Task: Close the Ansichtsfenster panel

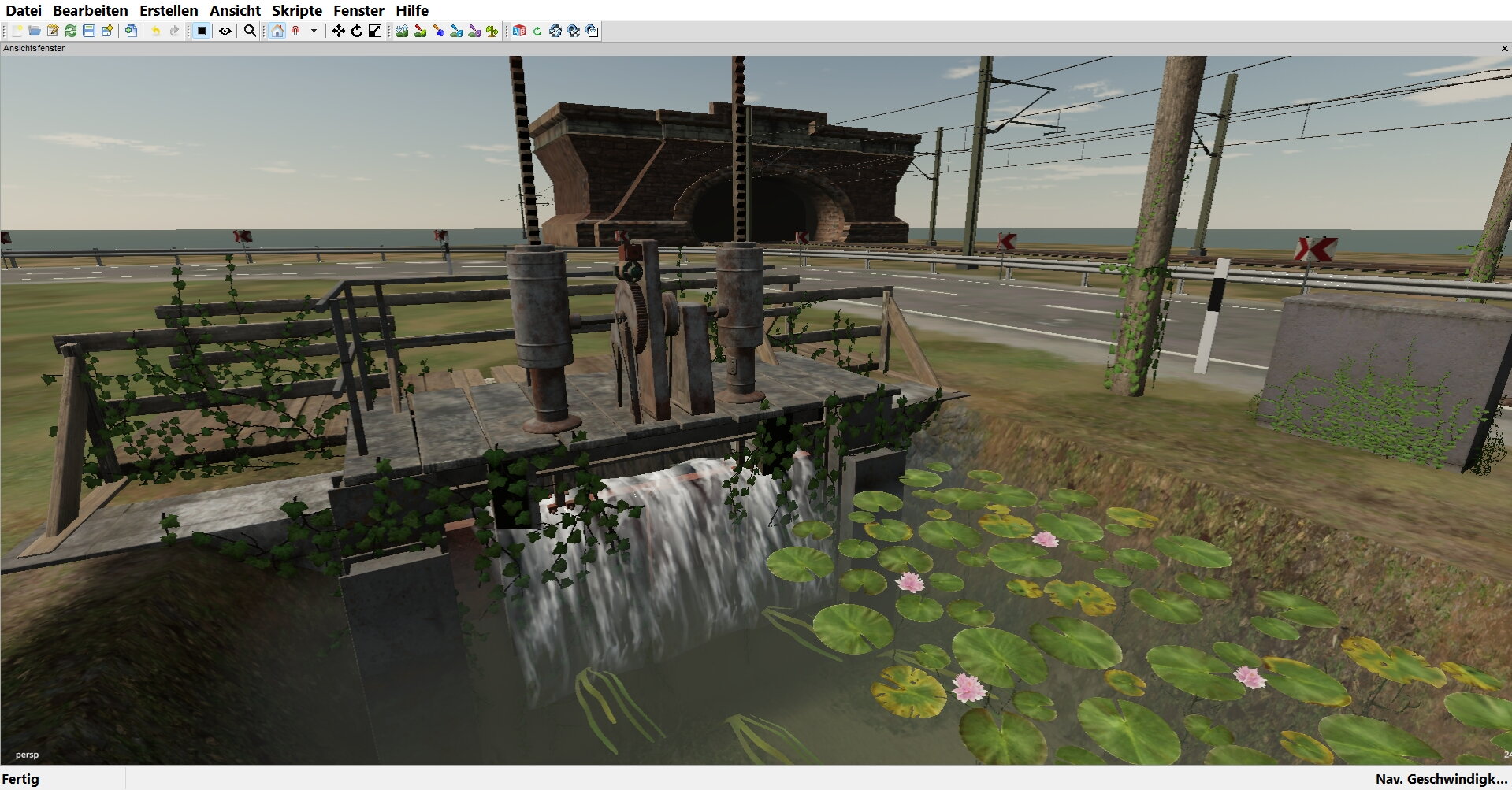Action: pyautogui.click(x=1504, y=48)
